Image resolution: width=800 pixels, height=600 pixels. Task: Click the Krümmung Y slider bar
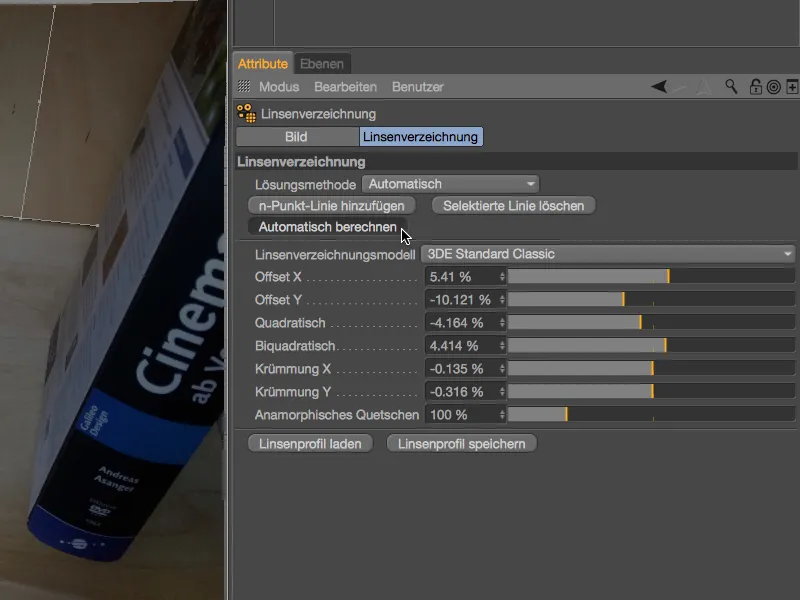point(652,391)
